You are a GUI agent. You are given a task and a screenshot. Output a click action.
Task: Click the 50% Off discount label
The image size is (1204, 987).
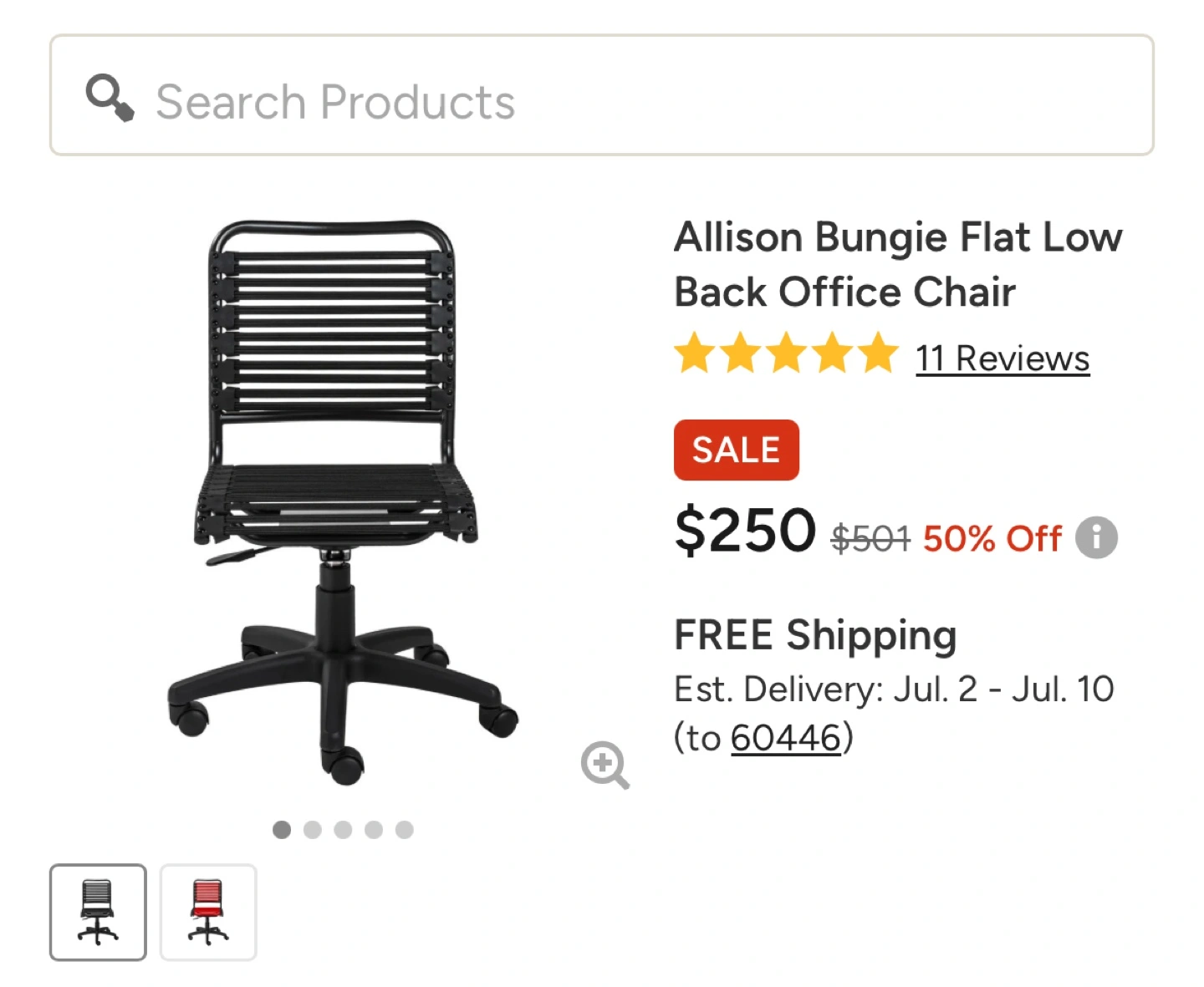click(992, 539)
